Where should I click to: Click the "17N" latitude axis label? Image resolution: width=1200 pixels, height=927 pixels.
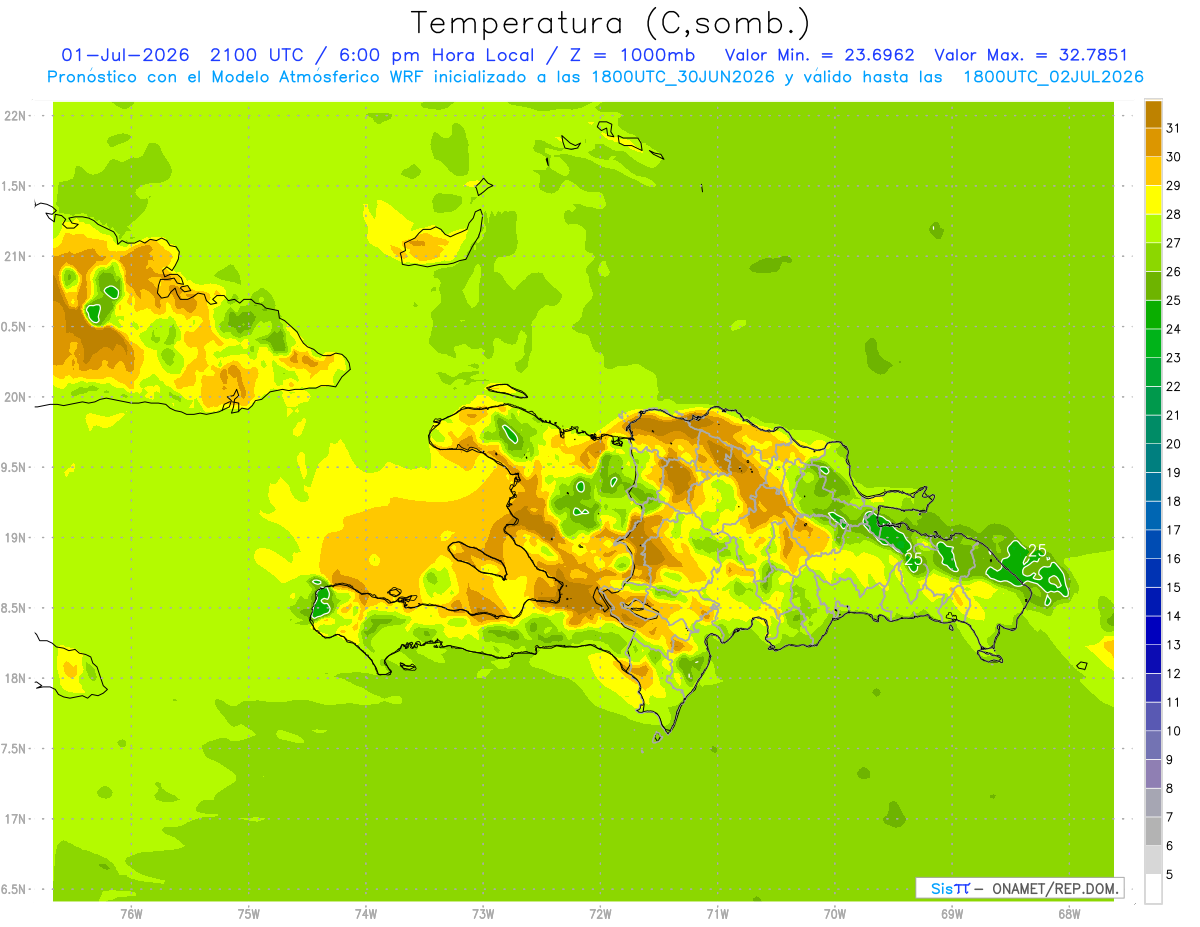point(15,819)
